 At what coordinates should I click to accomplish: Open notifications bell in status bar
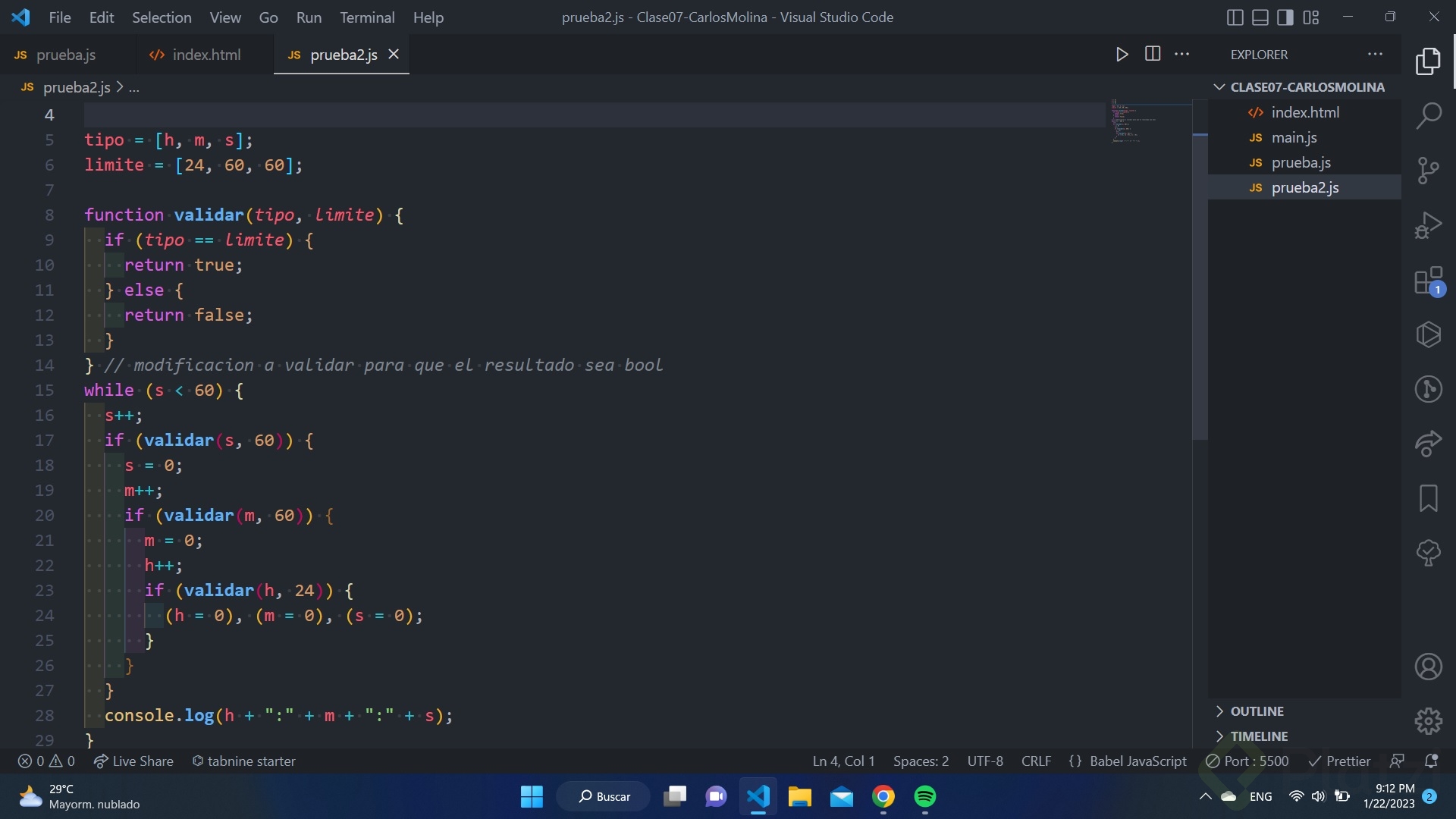(1431, 761)
